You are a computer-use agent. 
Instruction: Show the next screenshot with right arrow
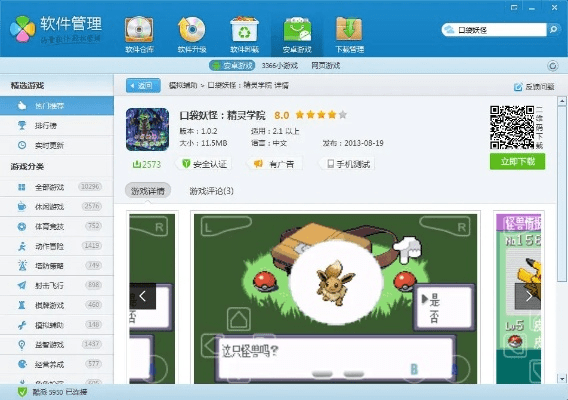(x=528, y=296)
